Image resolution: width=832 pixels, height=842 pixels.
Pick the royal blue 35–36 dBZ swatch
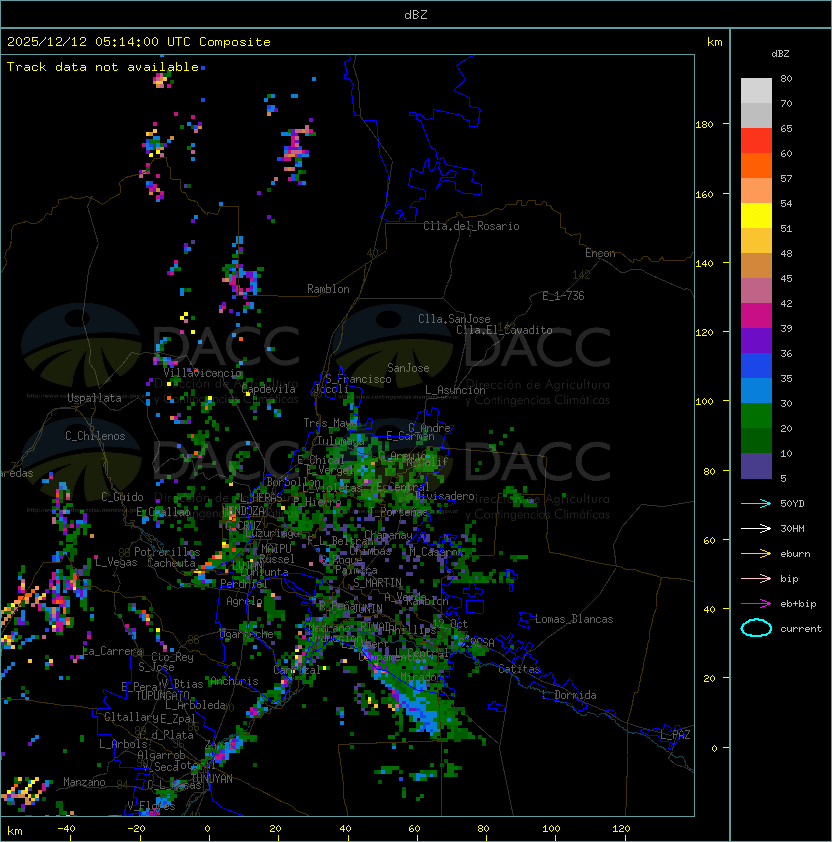tap(756, 366)
